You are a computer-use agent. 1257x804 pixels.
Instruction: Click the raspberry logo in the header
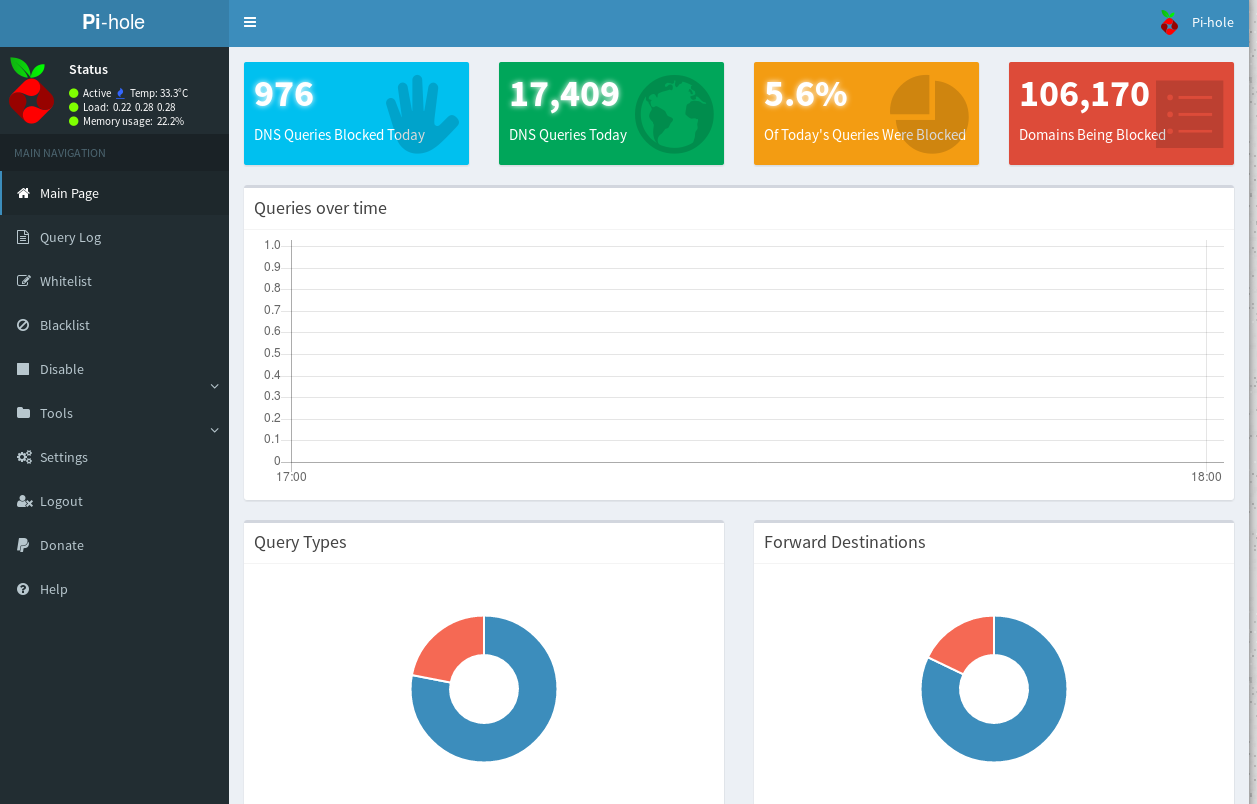(x=1168, y=22)
